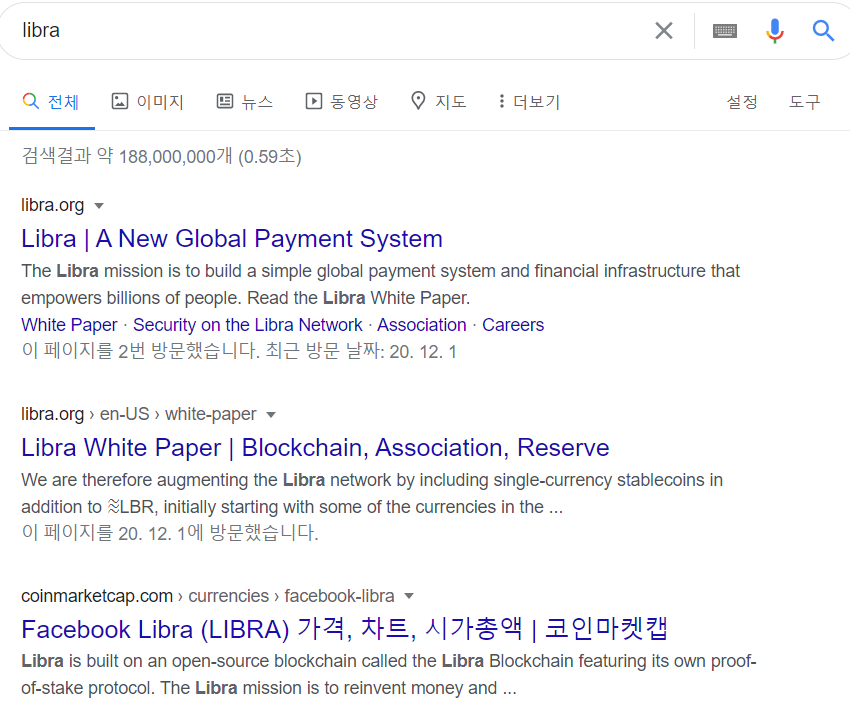Open the on-screen keyboard input tool
Screen dimensions: 850x721
tap(725, 31)
